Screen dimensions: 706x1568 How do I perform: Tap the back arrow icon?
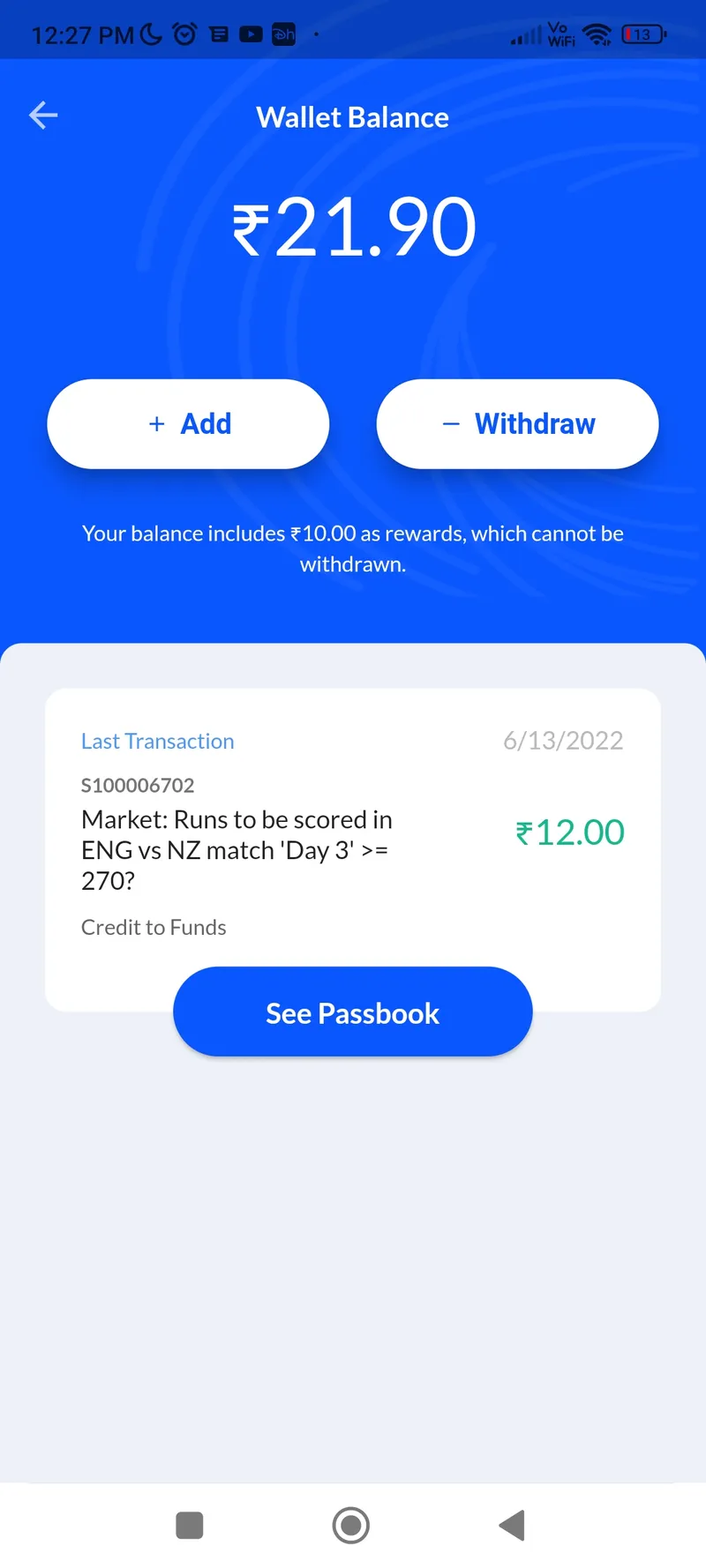pos(43,116)
